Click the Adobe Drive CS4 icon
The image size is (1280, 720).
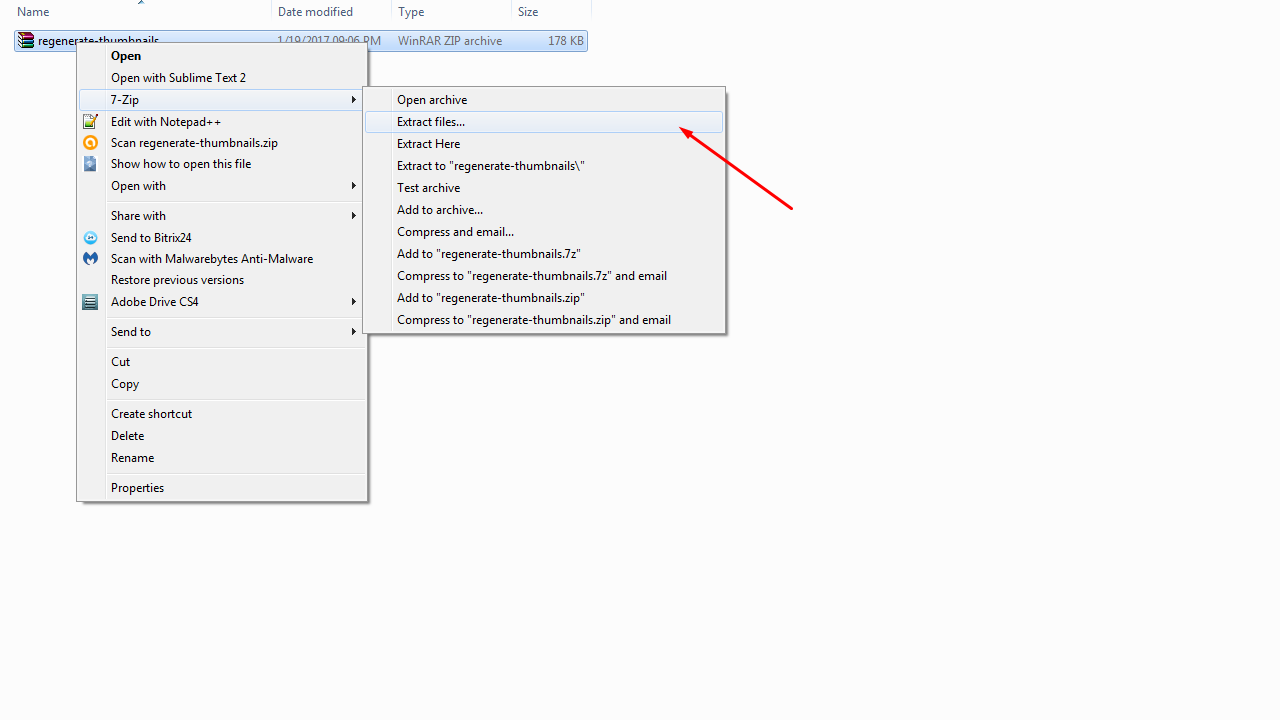tap(90, 302)
